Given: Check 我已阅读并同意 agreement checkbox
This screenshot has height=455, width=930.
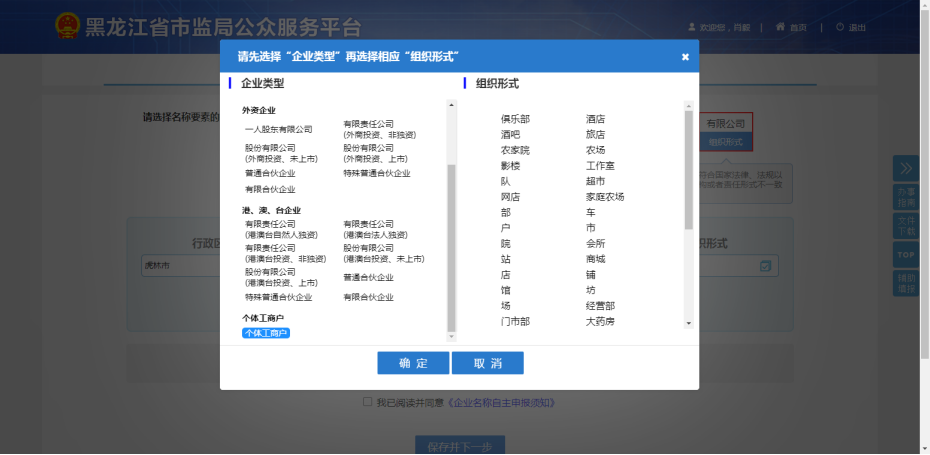Looking at the screenshot, I should (367, 402).
